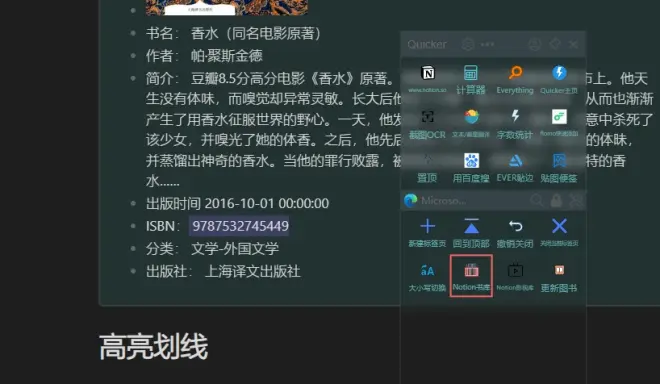This screenshot has width=660, height=384.
Task: Click the 分类 文学-外国文学 line
Action: click(x=212, y=248)
